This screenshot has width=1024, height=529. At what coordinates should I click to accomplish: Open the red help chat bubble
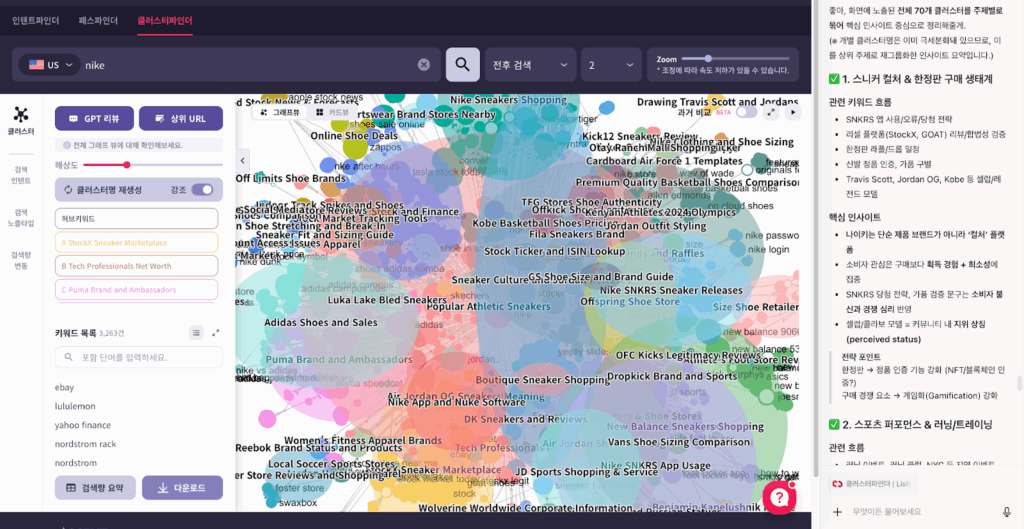click(778, 496)
